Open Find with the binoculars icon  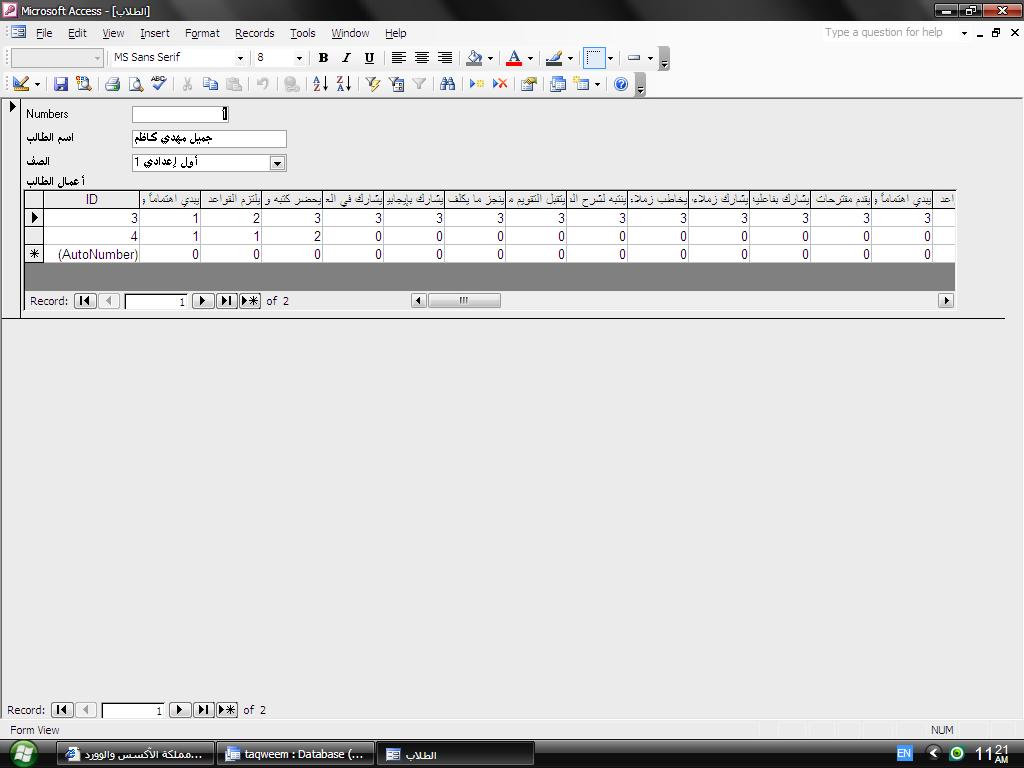coord(447,84)
